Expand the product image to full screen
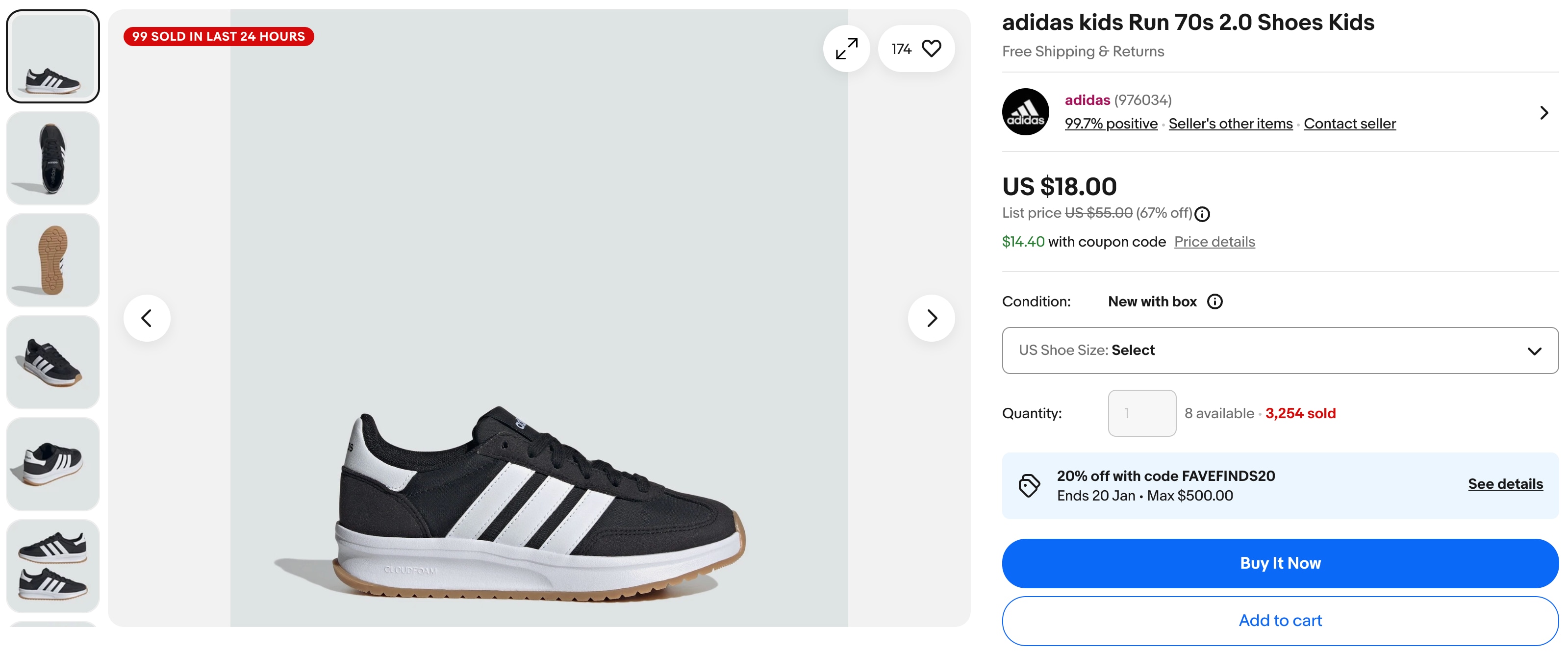The image size is (1568, 652). 846,49
